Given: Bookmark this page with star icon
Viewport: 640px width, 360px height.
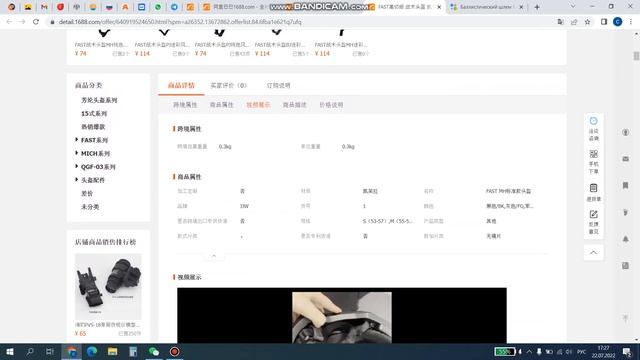Looking at the screenshot, I should pos(587,22).
